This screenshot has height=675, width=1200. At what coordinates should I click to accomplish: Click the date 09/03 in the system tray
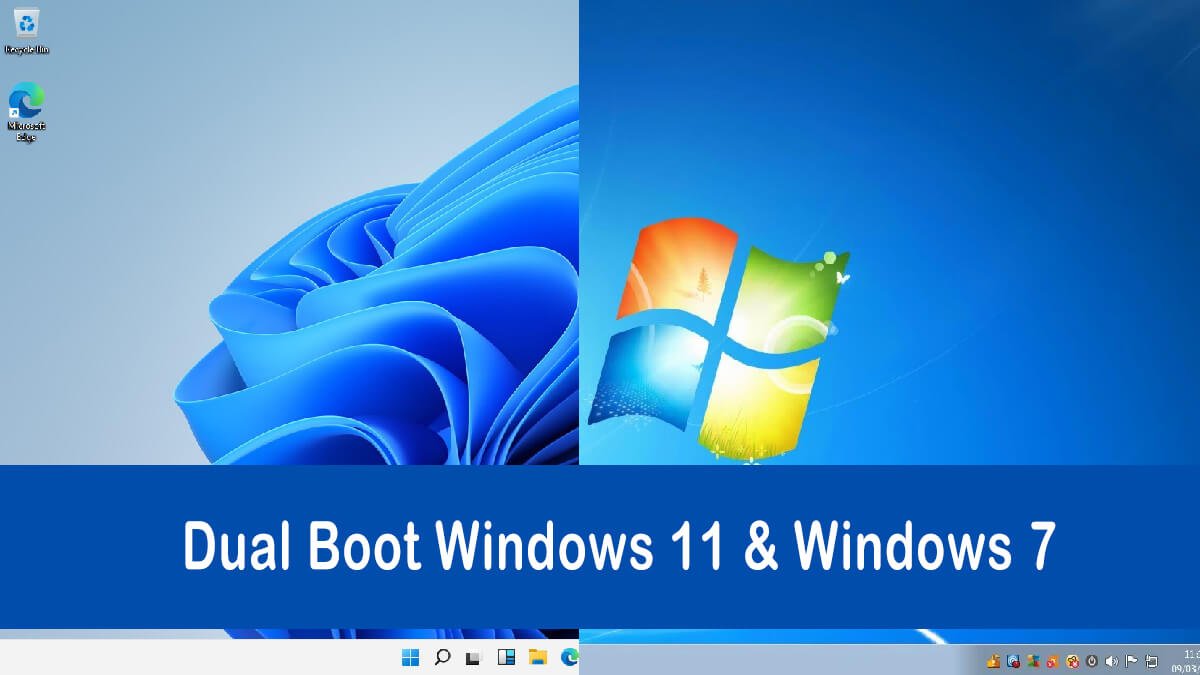[1186, 668]
